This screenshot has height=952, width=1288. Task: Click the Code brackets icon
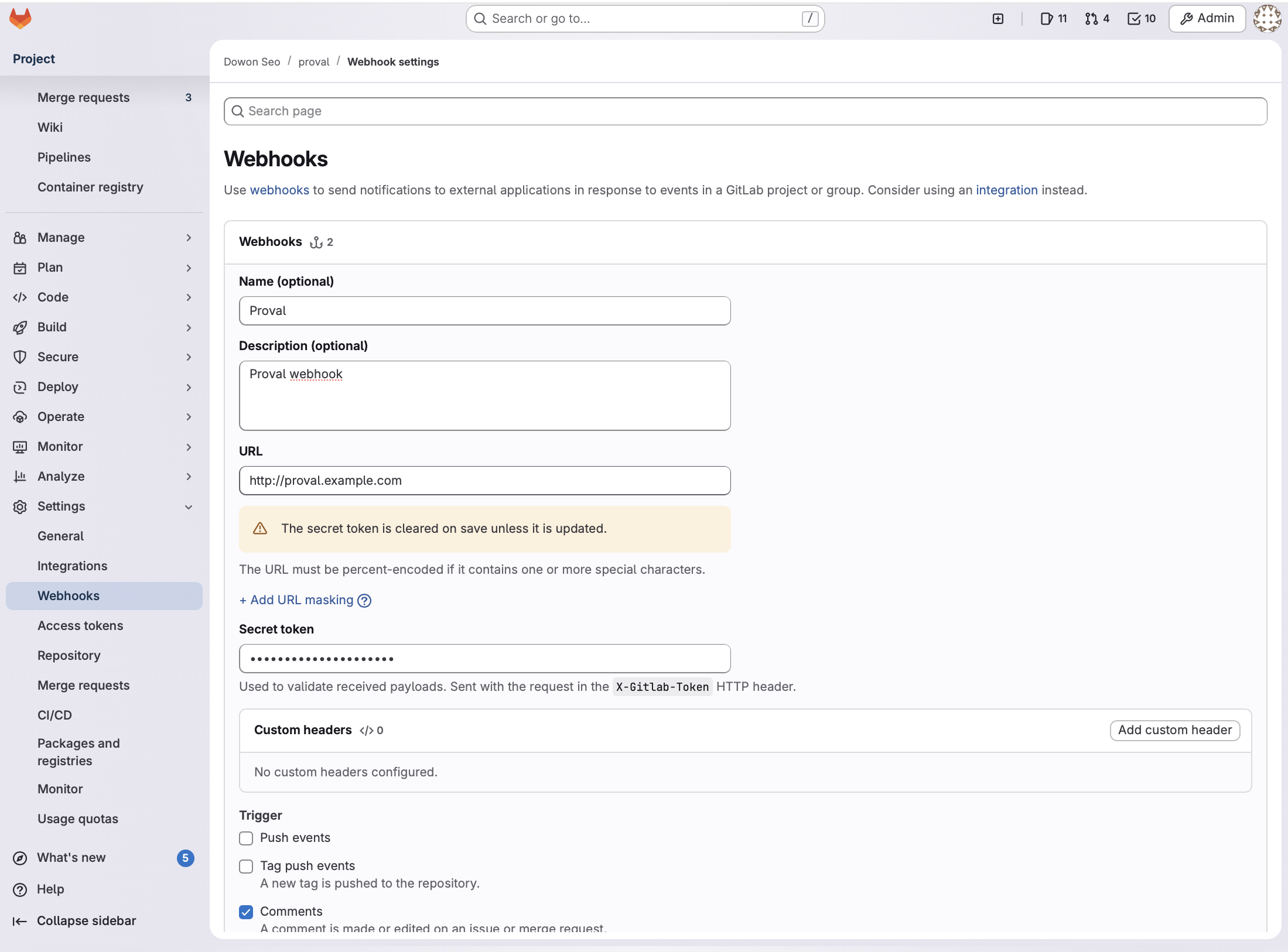tap(20, 297)
